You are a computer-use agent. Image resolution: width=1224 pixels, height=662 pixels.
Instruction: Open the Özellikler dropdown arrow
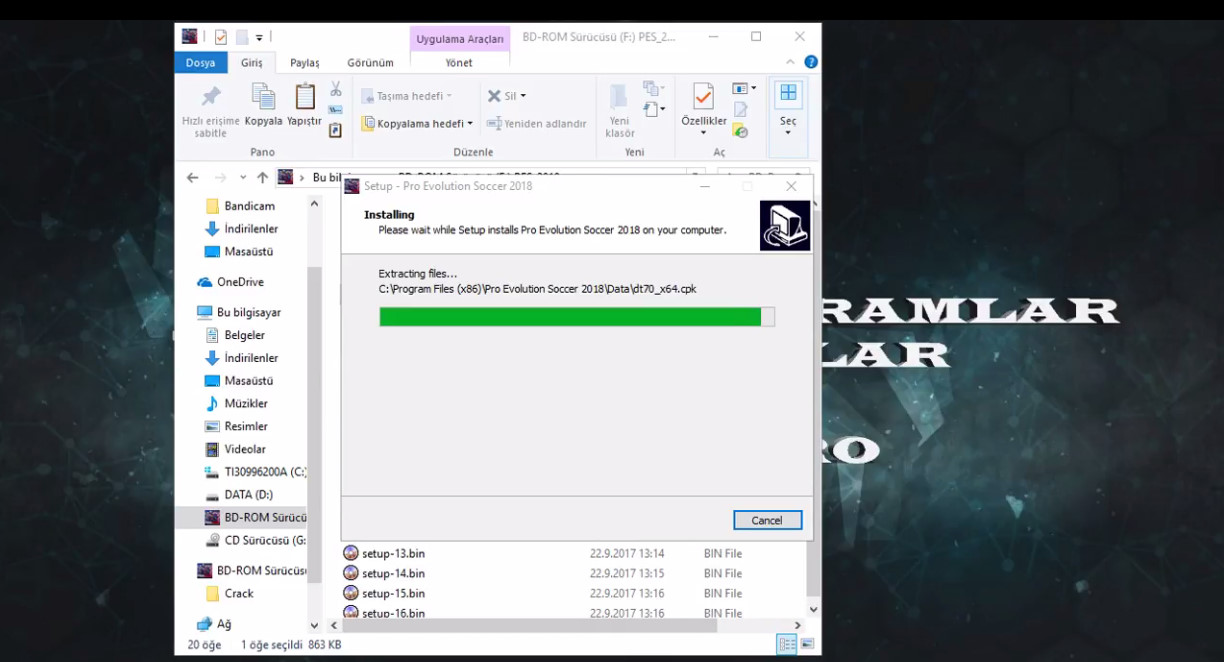click(x=703, y=133)
